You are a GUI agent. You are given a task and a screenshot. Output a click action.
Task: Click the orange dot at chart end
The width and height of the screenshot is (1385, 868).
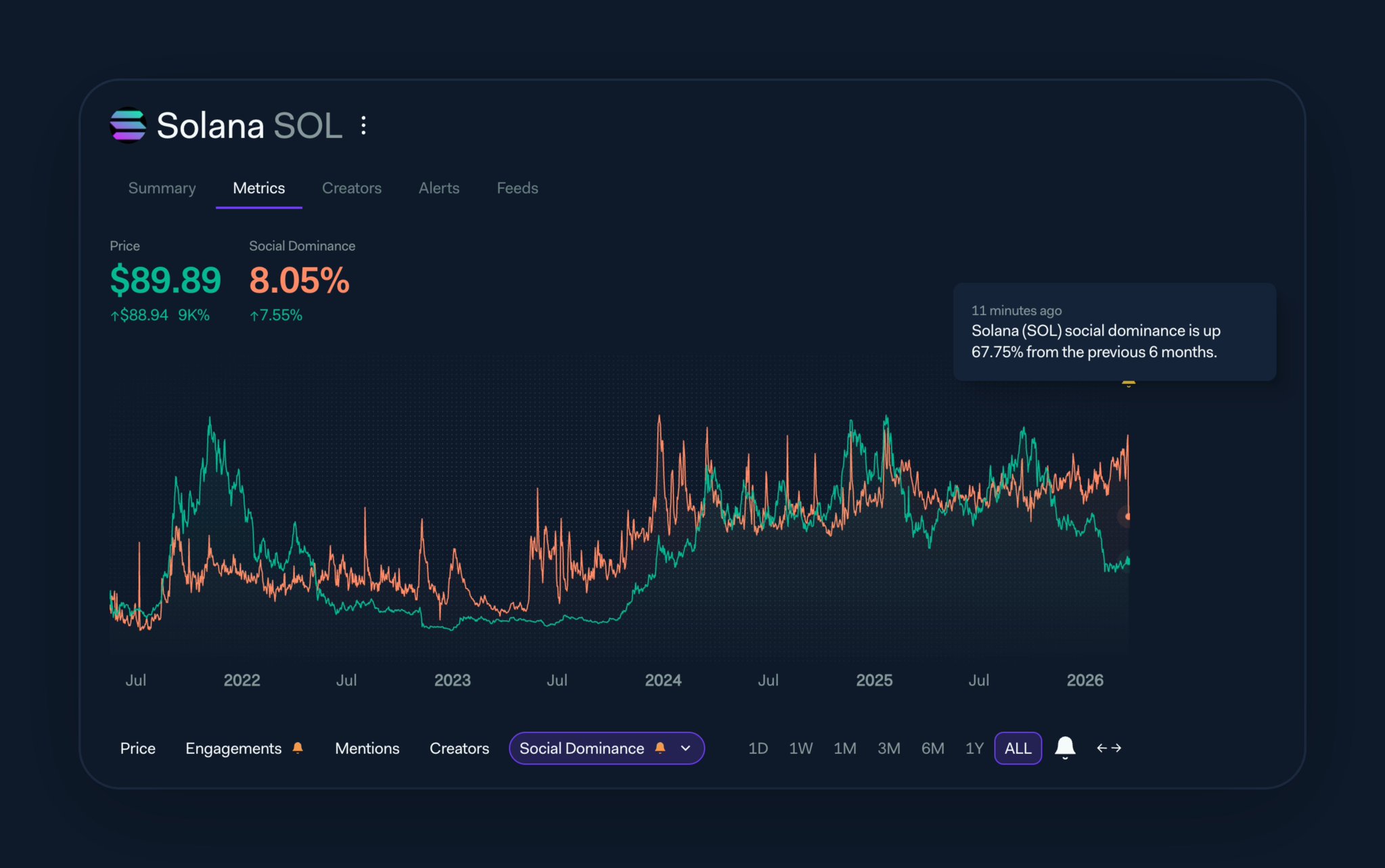[1127, 516]
